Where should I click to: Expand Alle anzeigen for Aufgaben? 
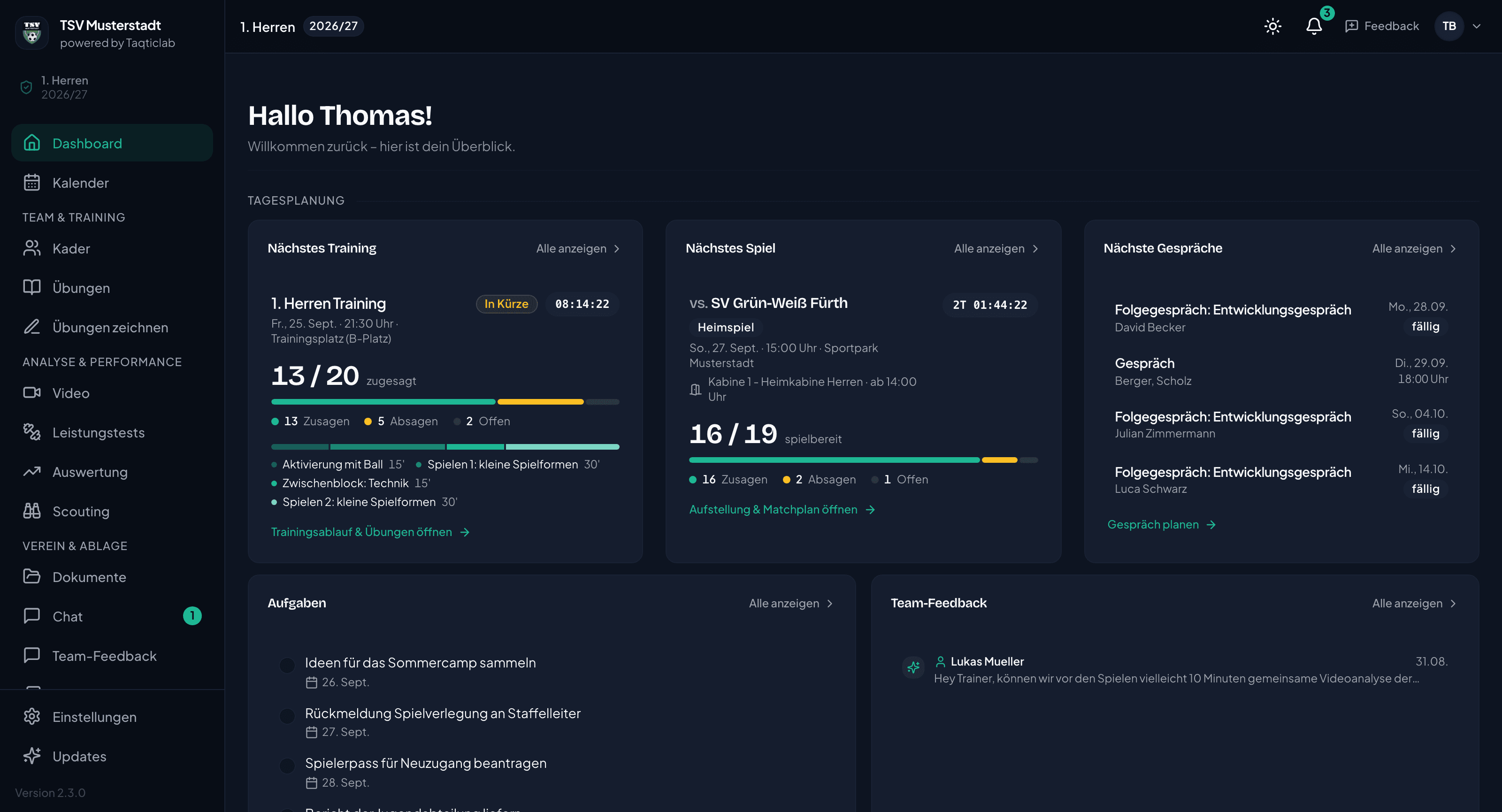pos(790,603)
